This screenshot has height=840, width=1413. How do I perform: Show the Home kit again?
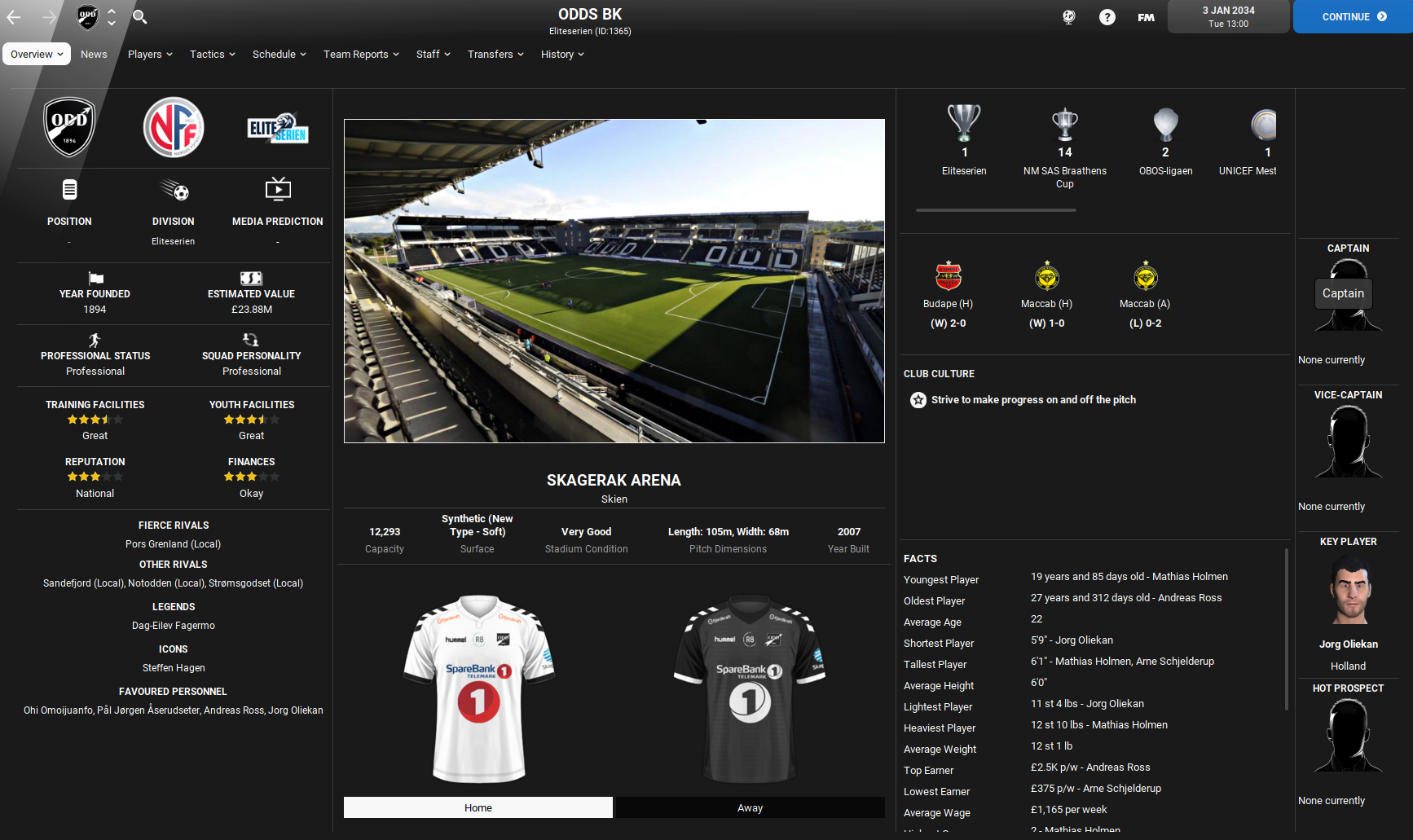tap(478, 807)
